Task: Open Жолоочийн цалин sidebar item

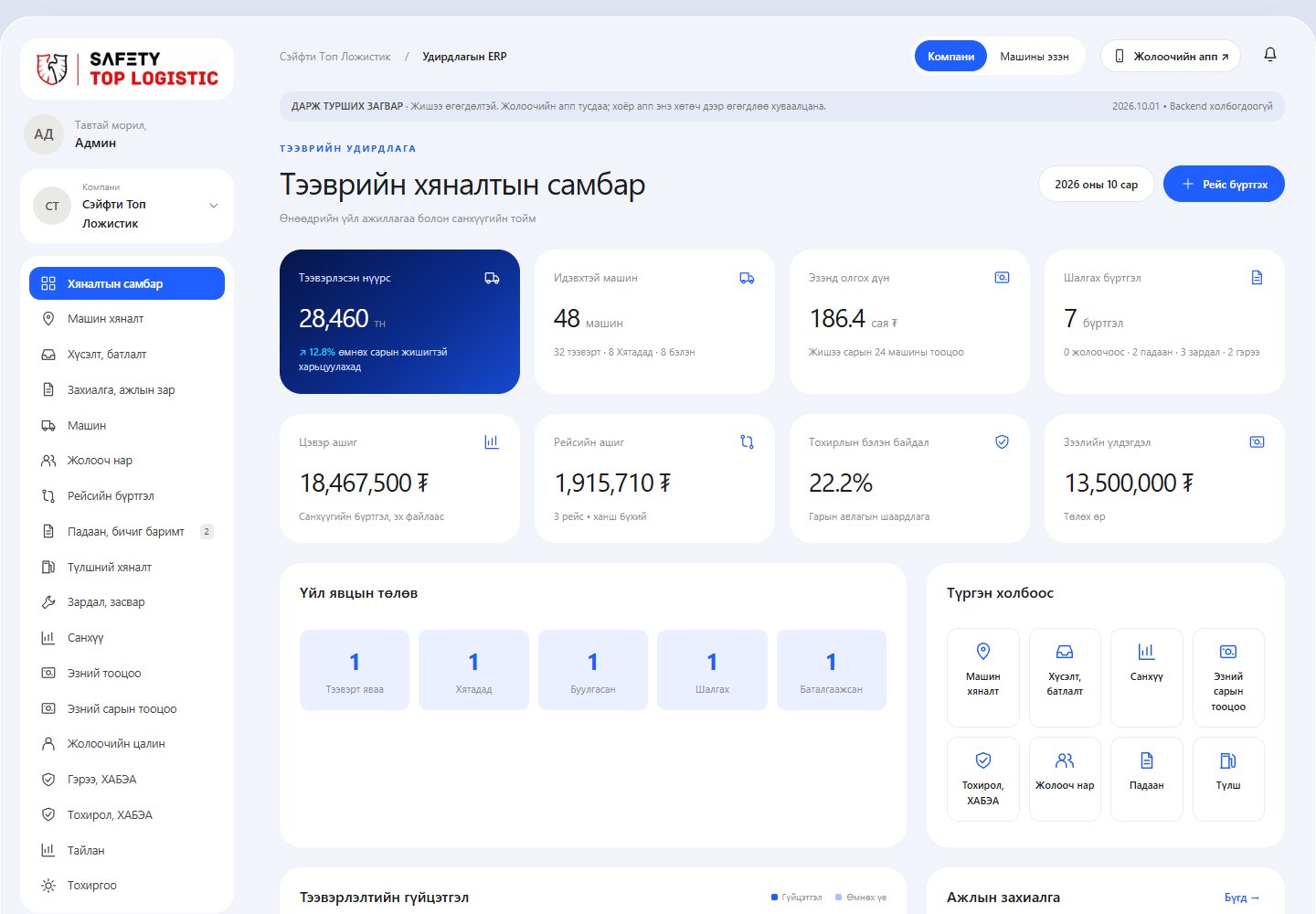Action: click(x=127, y=744)
